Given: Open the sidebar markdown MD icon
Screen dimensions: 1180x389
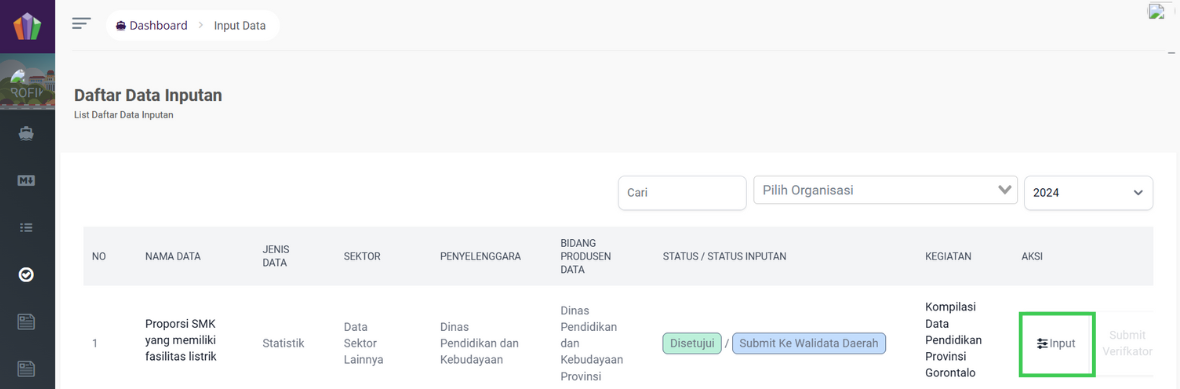Looking at the screenshot, I should [26, 181].
